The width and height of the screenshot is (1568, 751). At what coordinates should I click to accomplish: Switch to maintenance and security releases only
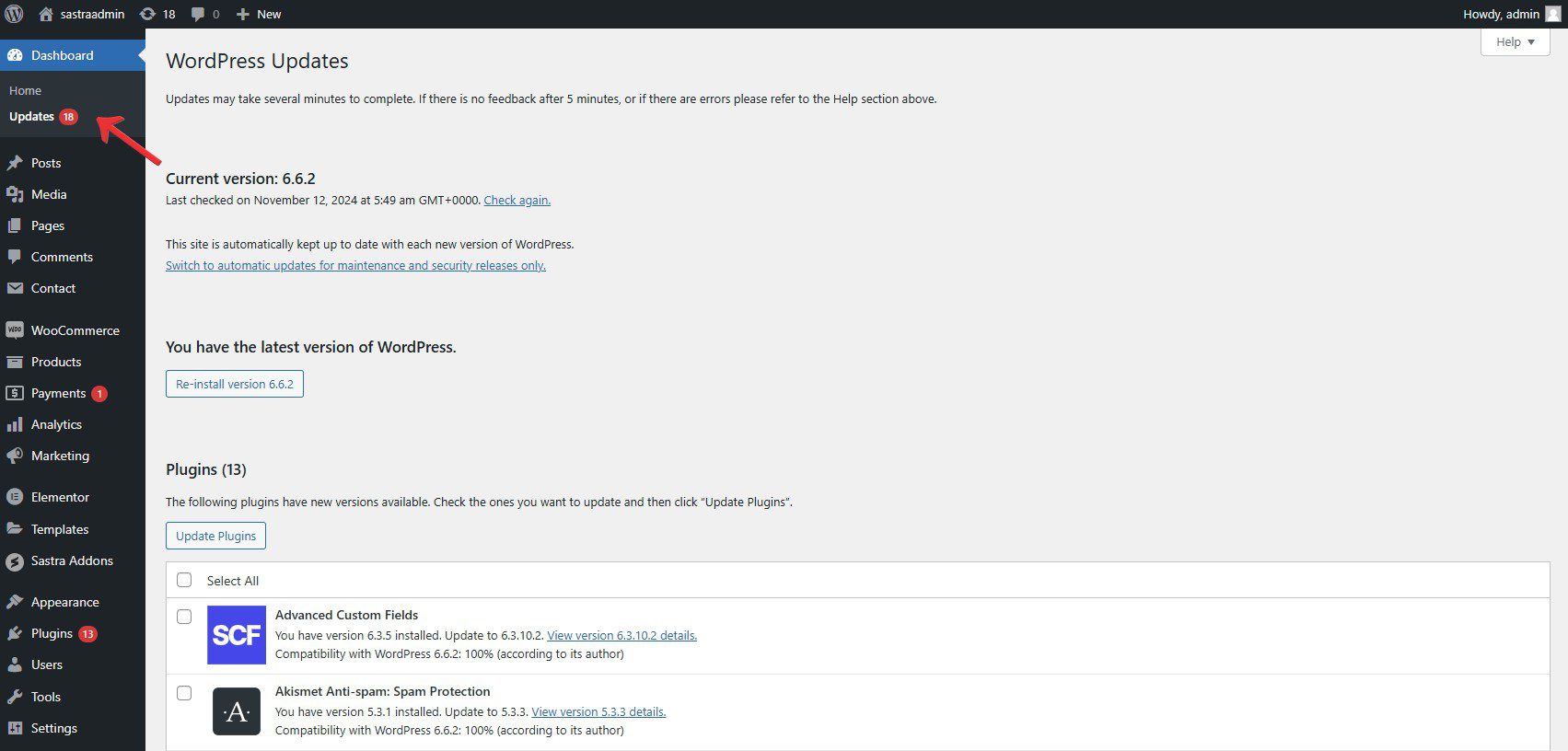pyautogui.click(x=355, y=265)
